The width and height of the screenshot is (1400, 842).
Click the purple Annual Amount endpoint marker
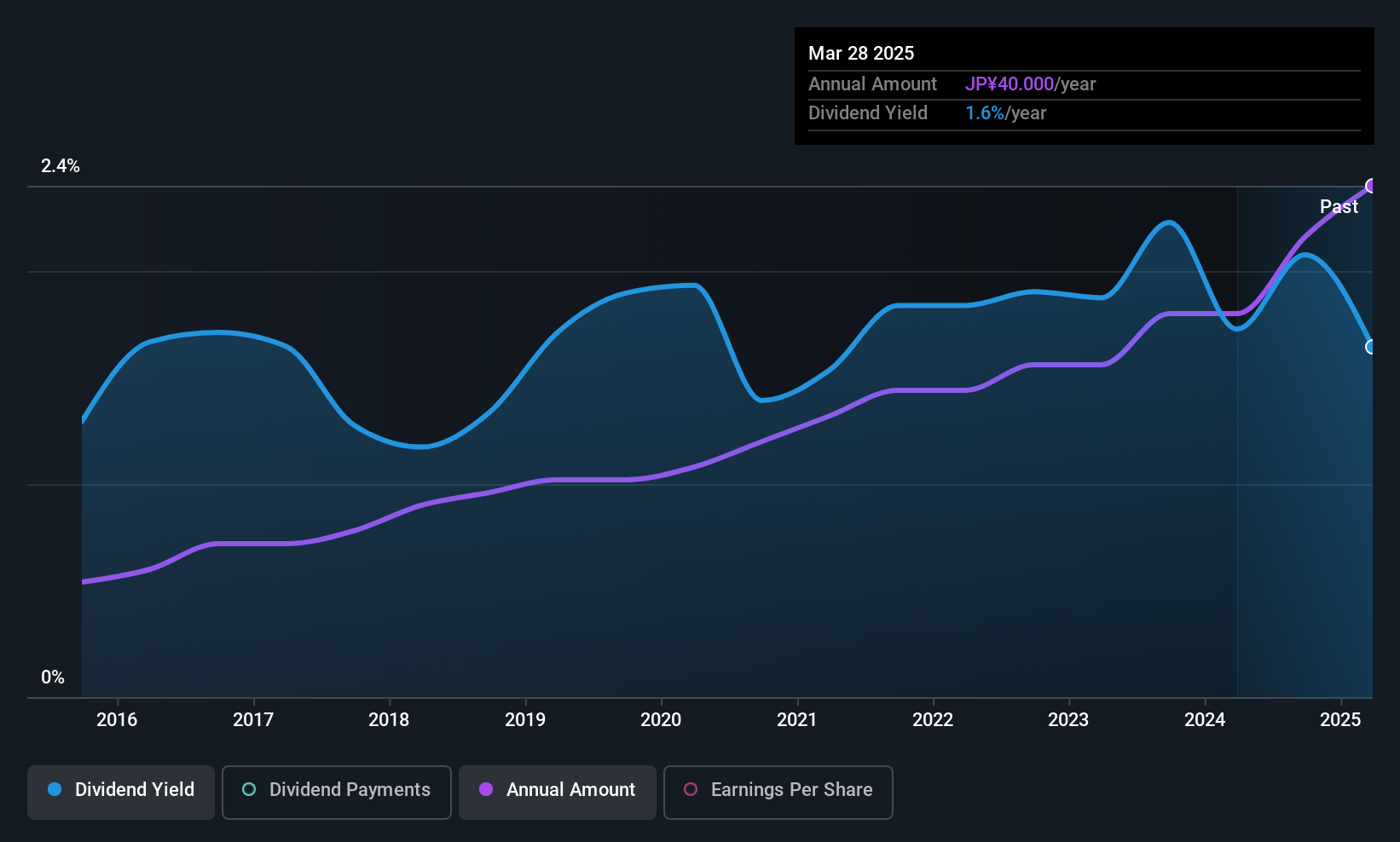[x=1371, y=186]
